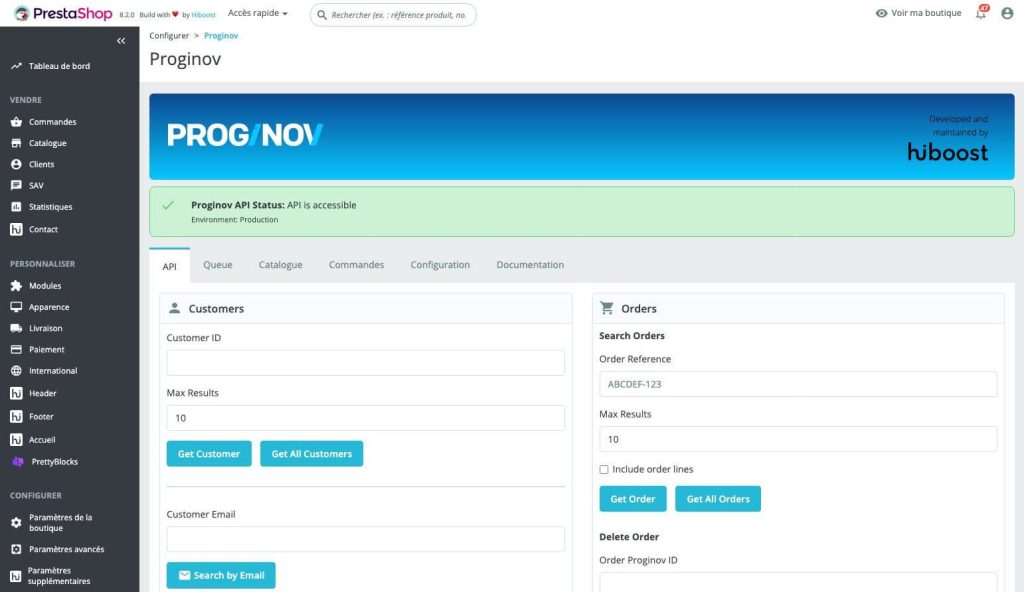Click the PrettyBlocks purple icon
1024x592 pixels.
pyautogui.click(x=18, y=462)
